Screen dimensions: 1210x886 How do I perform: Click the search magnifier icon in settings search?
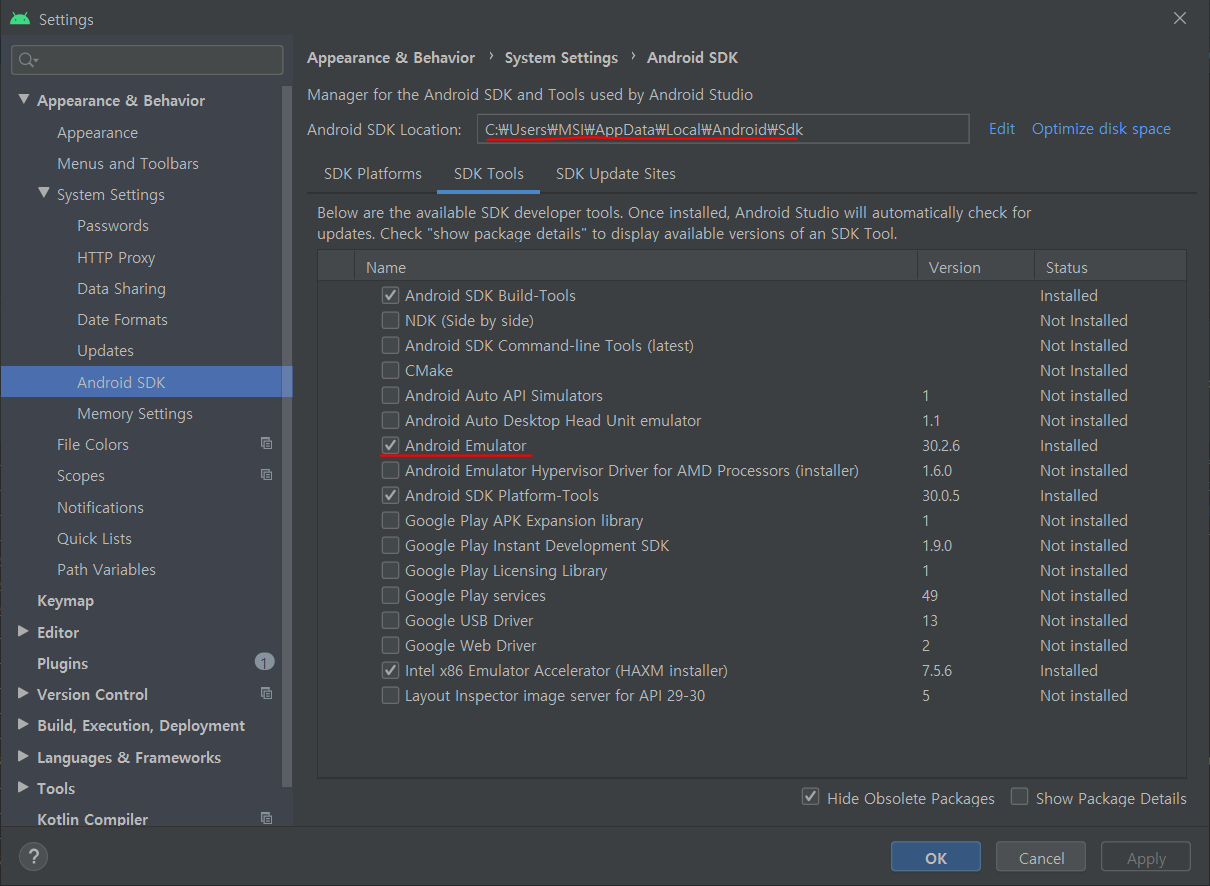pos(27,60)
